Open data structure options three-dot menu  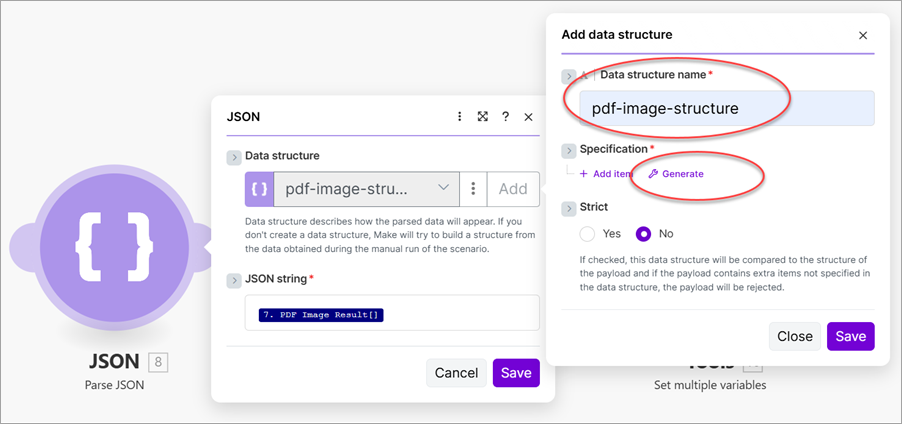473,189
